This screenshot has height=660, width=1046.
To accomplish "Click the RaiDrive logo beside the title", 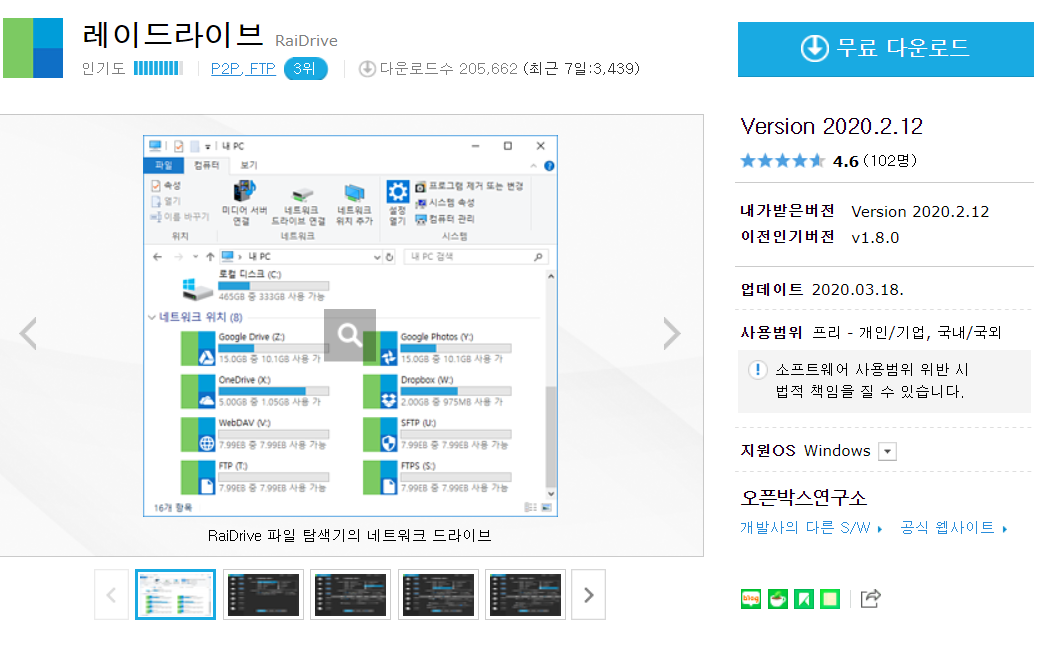I will pyautogui.click(x=33, y=48).
